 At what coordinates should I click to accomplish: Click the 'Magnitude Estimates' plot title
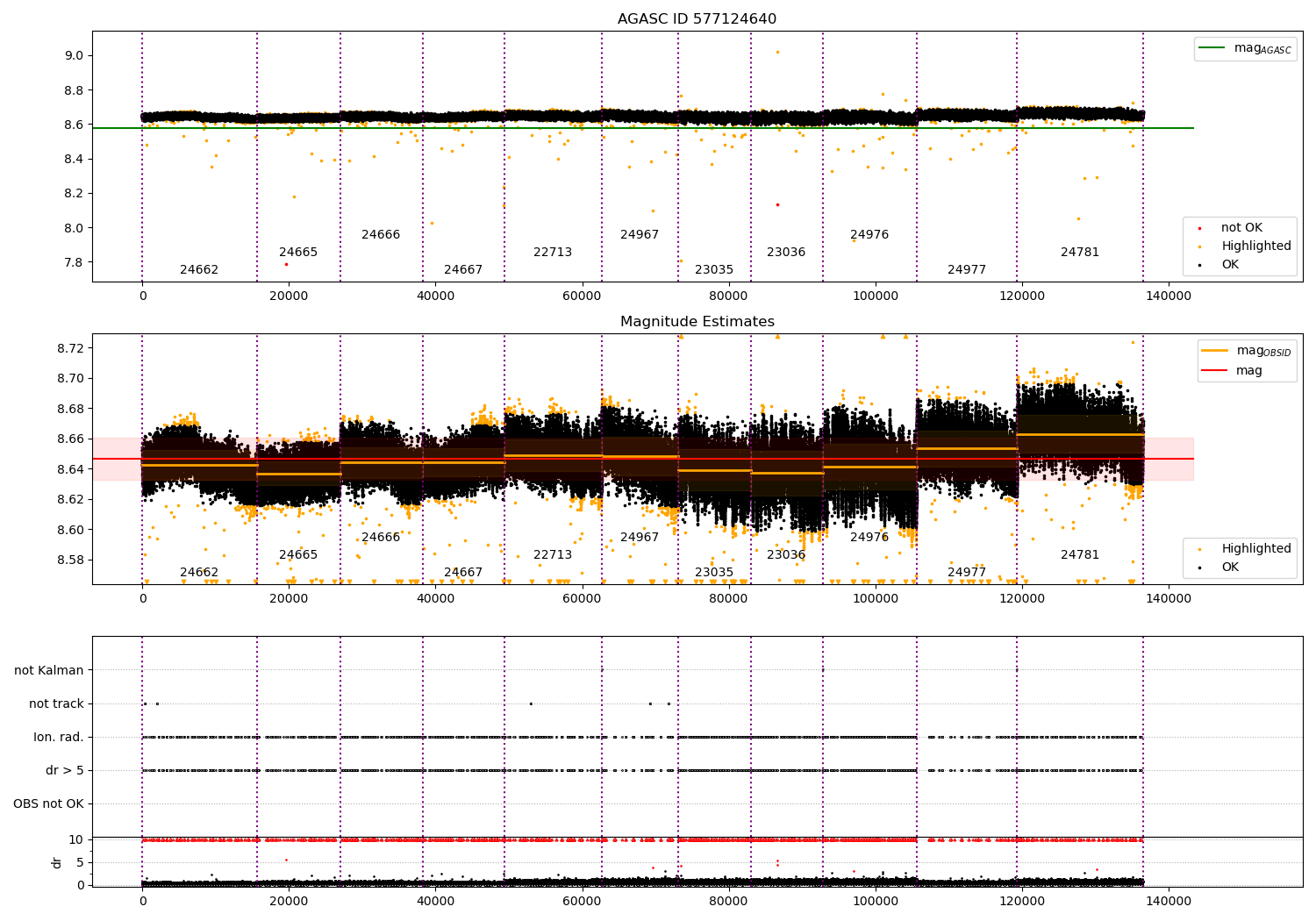697,322
